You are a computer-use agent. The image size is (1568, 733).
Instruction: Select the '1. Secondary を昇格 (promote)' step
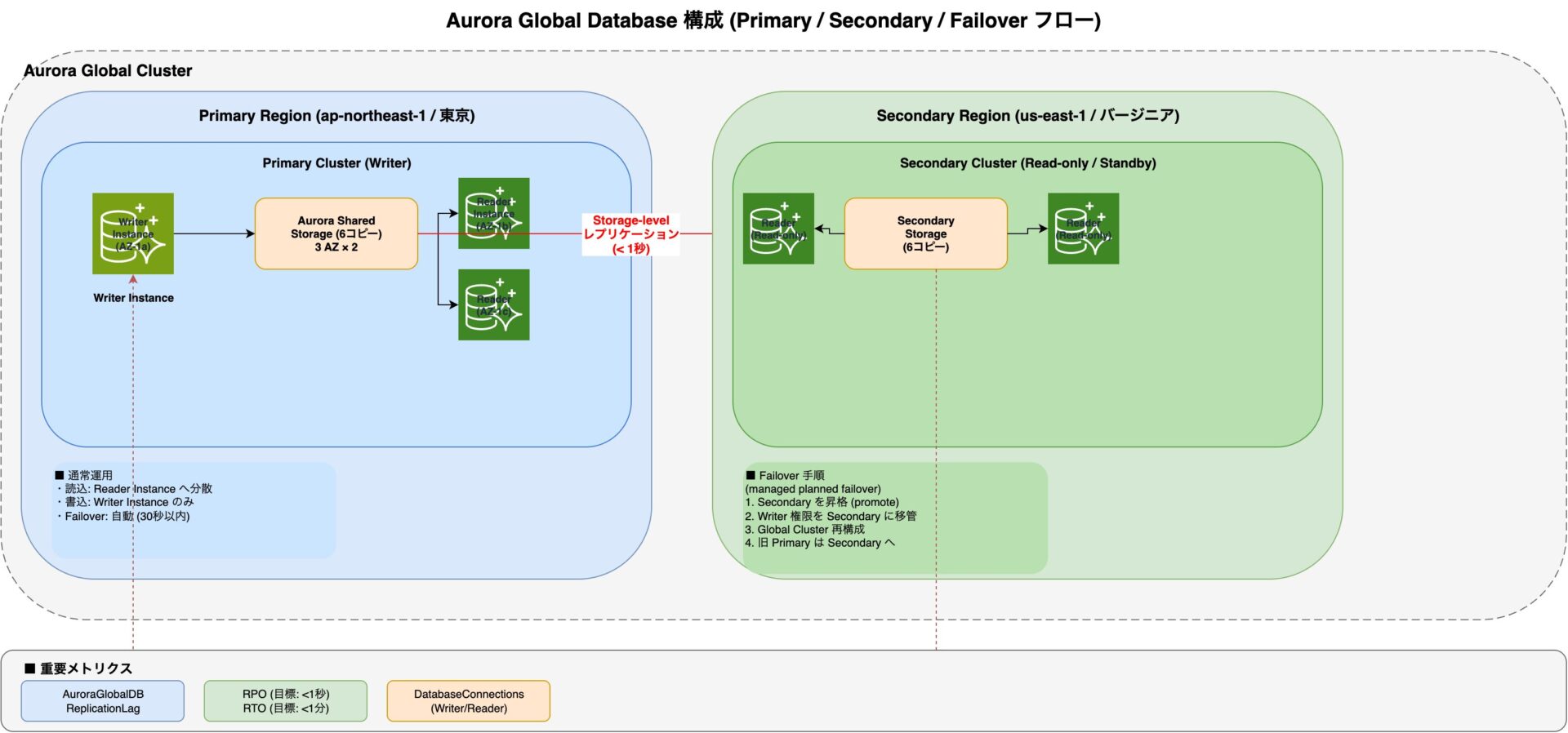pos(822,502)
